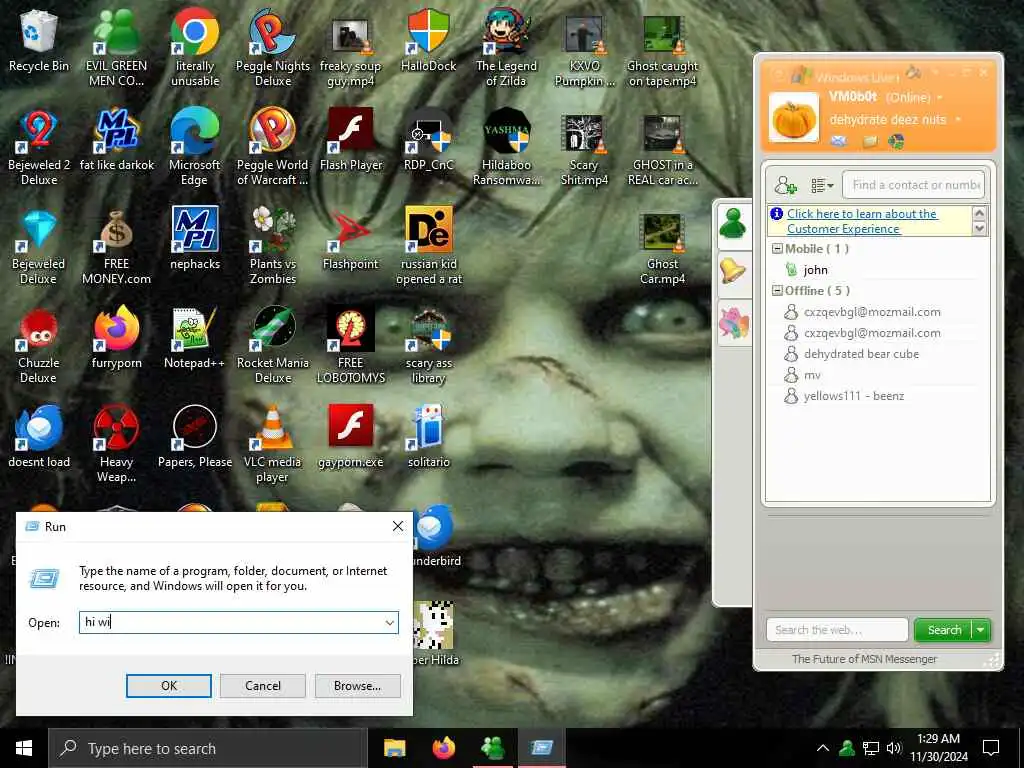Click the pumpkin display picture
This screenshot has height=768, width=1024.
[x=794, y=118]
